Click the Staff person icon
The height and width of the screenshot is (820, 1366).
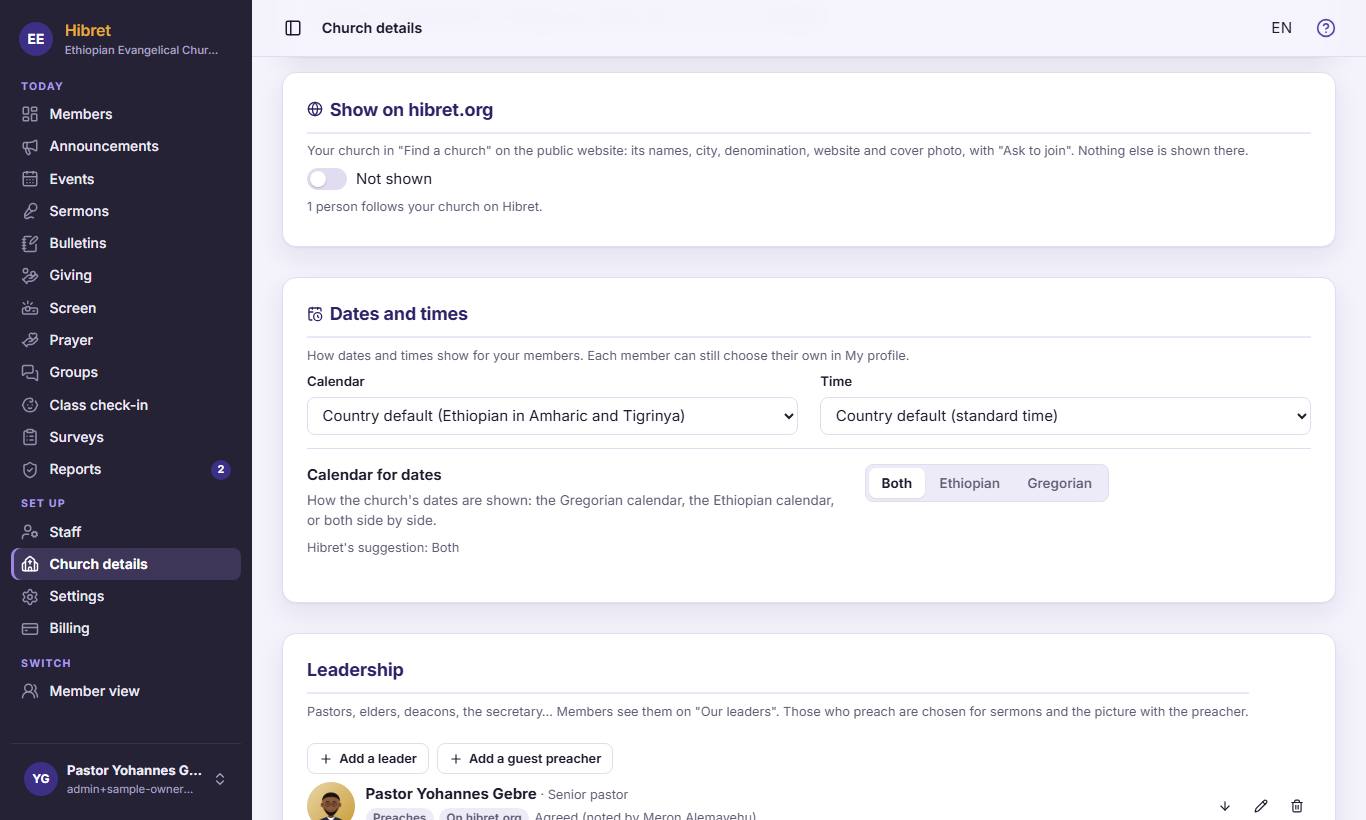(x=30, y=532)
